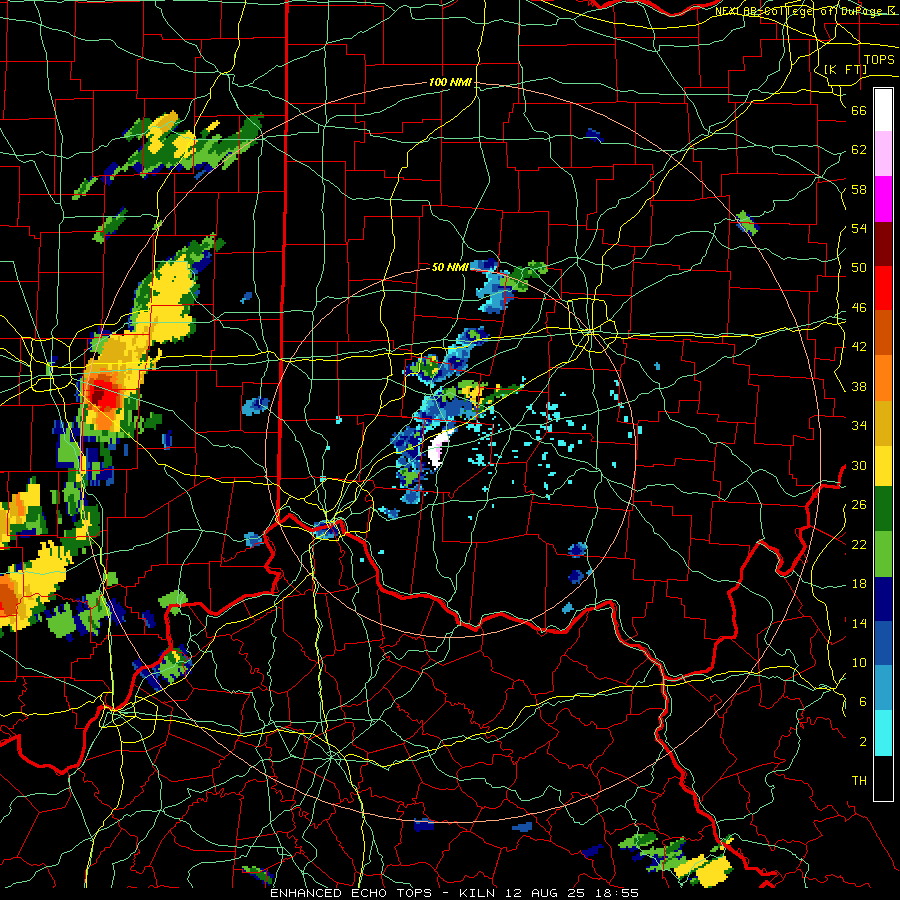Click the 10 legend value

tap(859, 662)
